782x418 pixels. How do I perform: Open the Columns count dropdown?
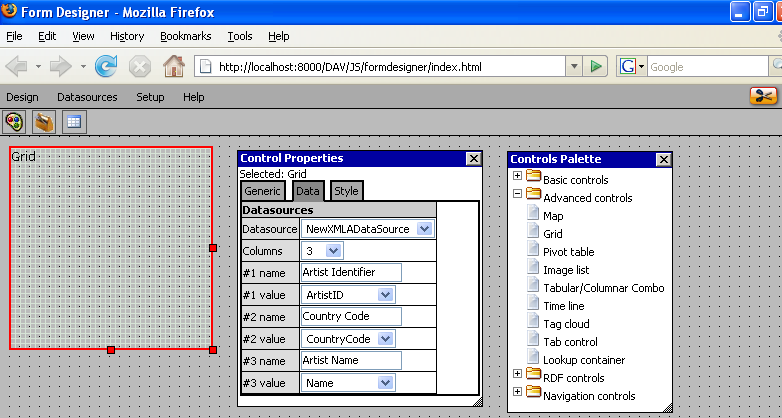[334, 251]
